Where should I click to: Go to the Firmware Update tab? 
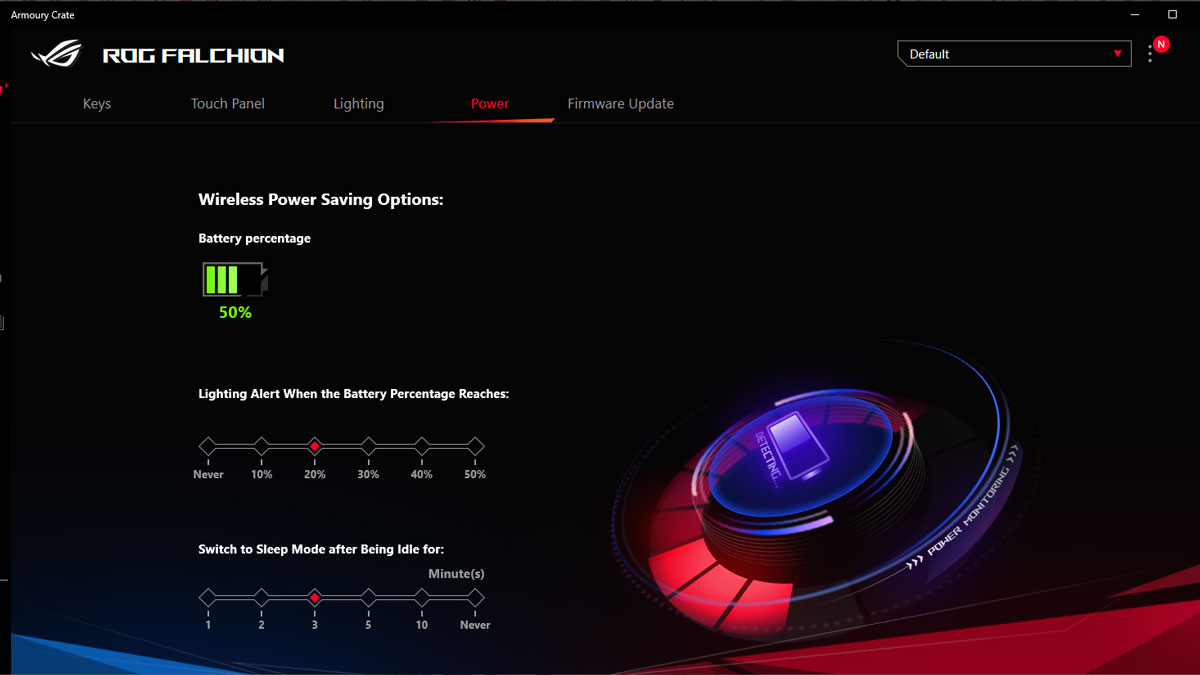621,104
